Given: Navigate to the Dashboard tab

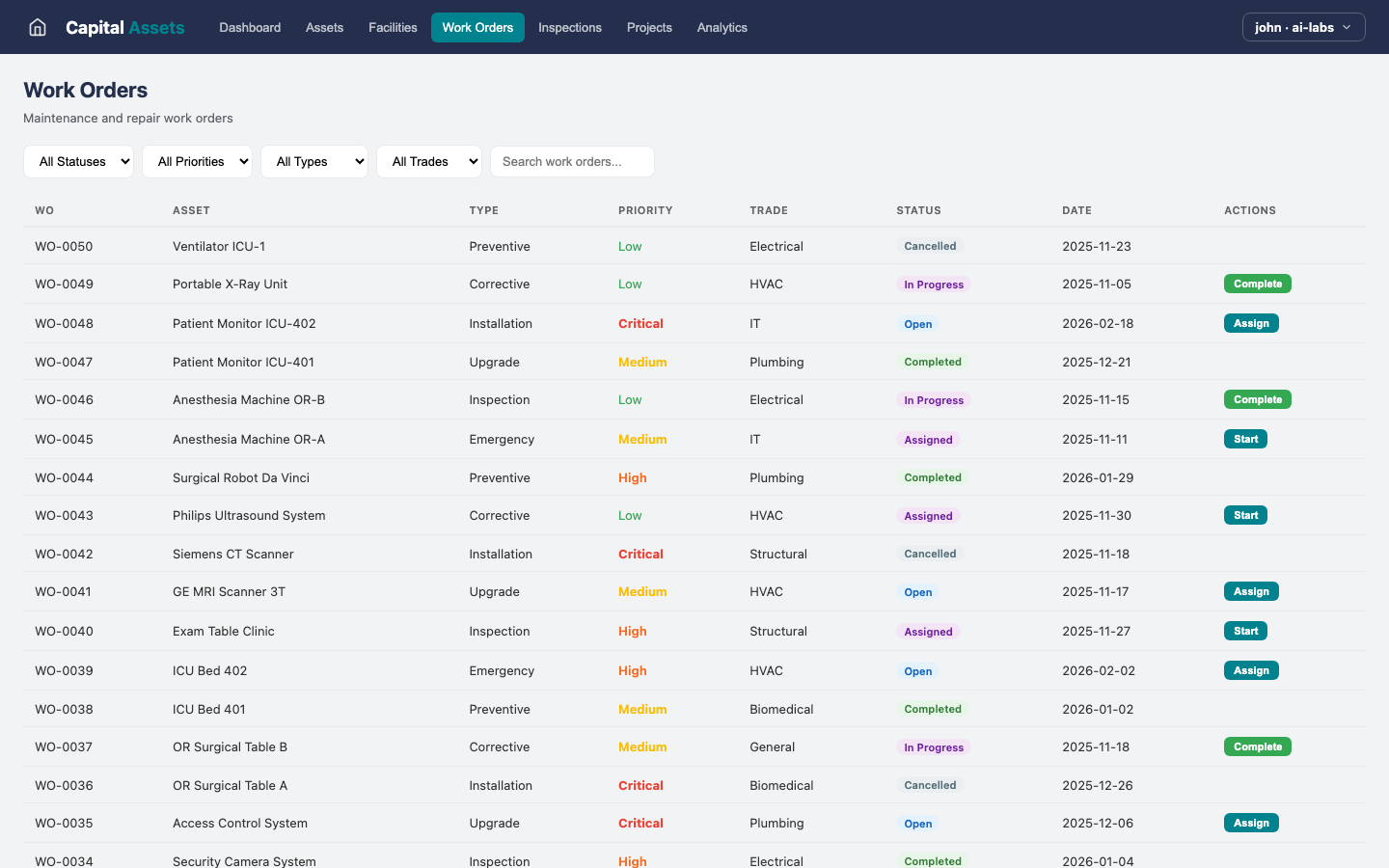Looking at the screenshot, I should coord(250,27).
